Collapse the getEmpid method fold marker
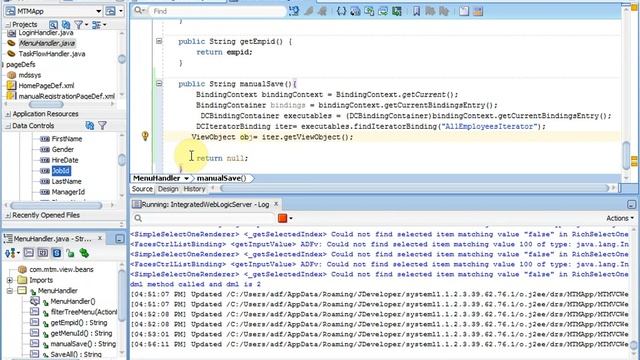This screenshot has width=640, height=360. 159,41
